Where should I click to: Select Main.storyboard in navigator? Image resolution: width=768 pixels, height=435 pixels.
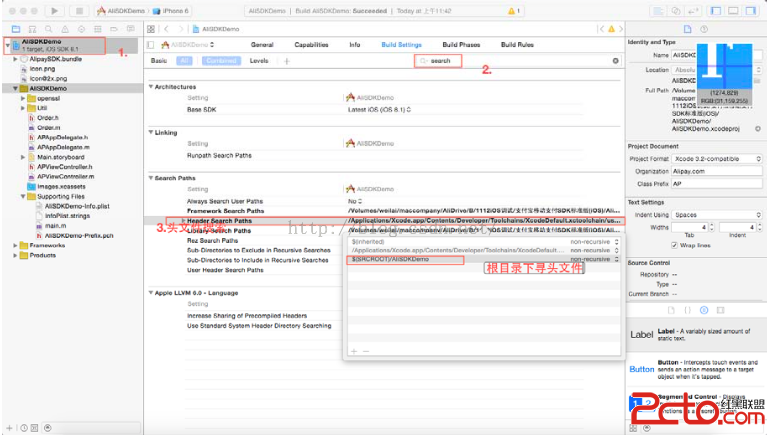(59, 157)
